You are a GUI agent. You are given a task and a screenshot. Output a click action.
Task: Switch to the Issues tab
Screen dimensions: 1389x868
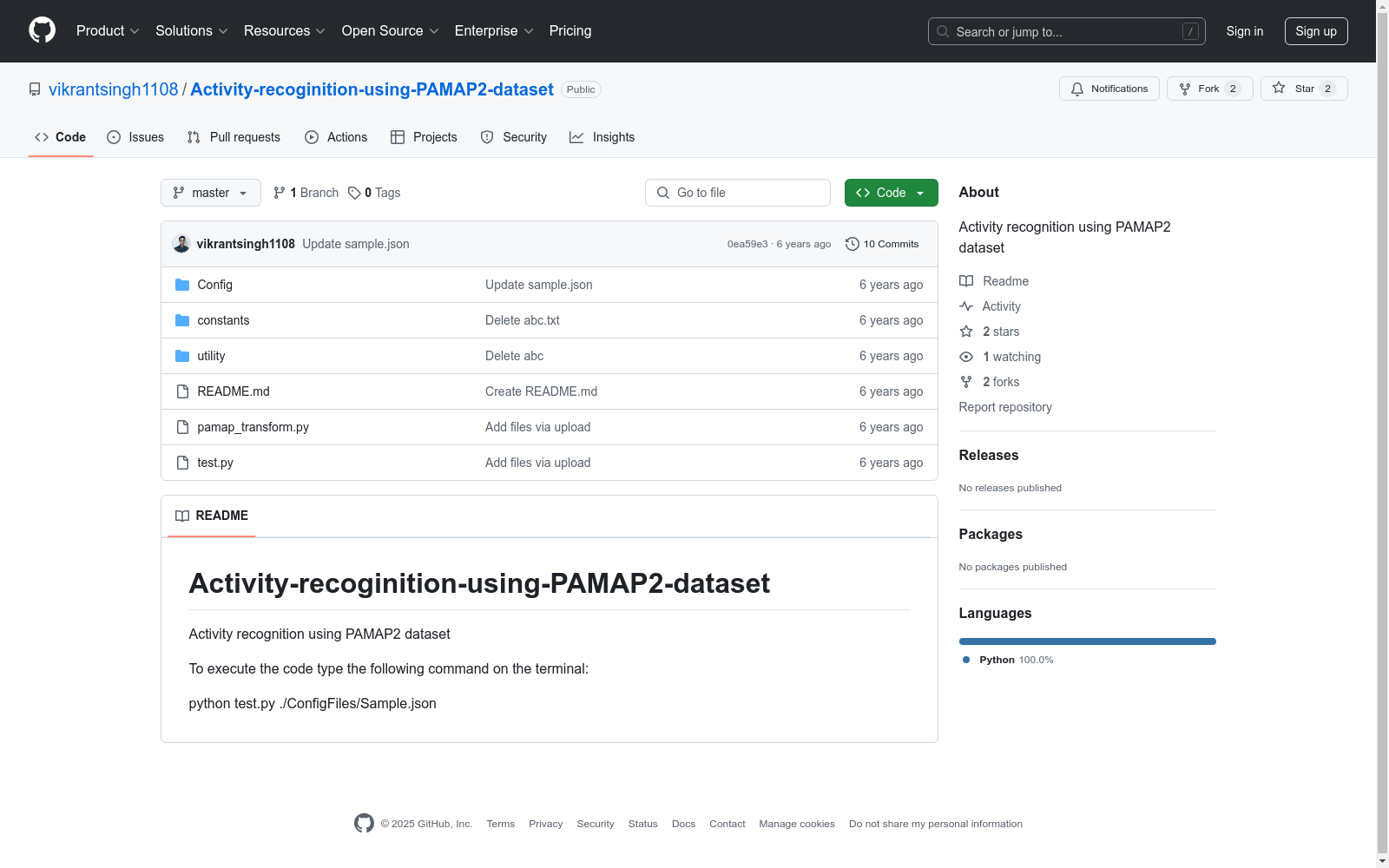point(135,137)
